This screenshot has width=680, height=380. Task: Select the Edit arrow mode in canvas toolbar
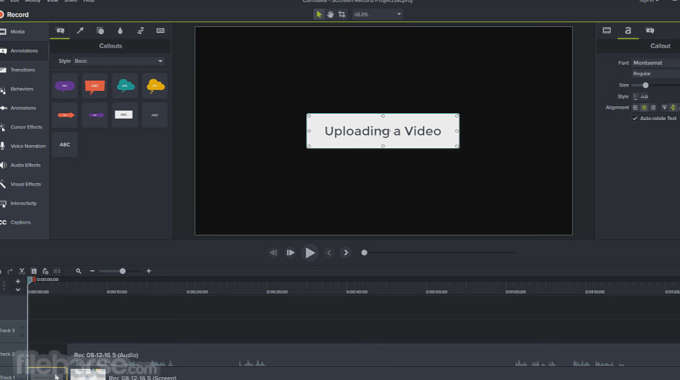coord(319,14)
